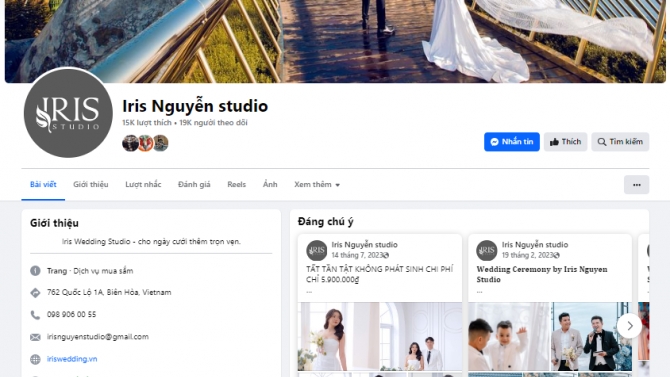Image resolution: width=670 pixels, height=377 pixels.
Task: Click the address location icon
Action: 35,292
